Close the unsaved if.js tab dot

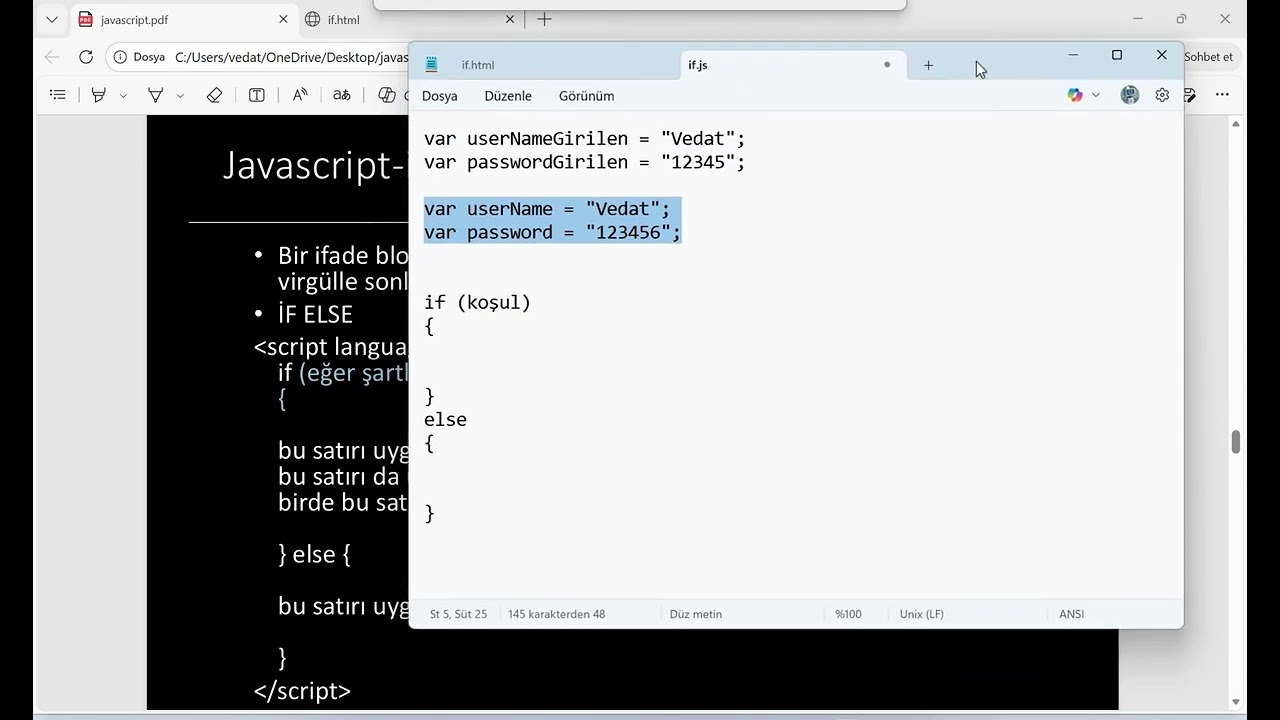click(x=886, y=65)
